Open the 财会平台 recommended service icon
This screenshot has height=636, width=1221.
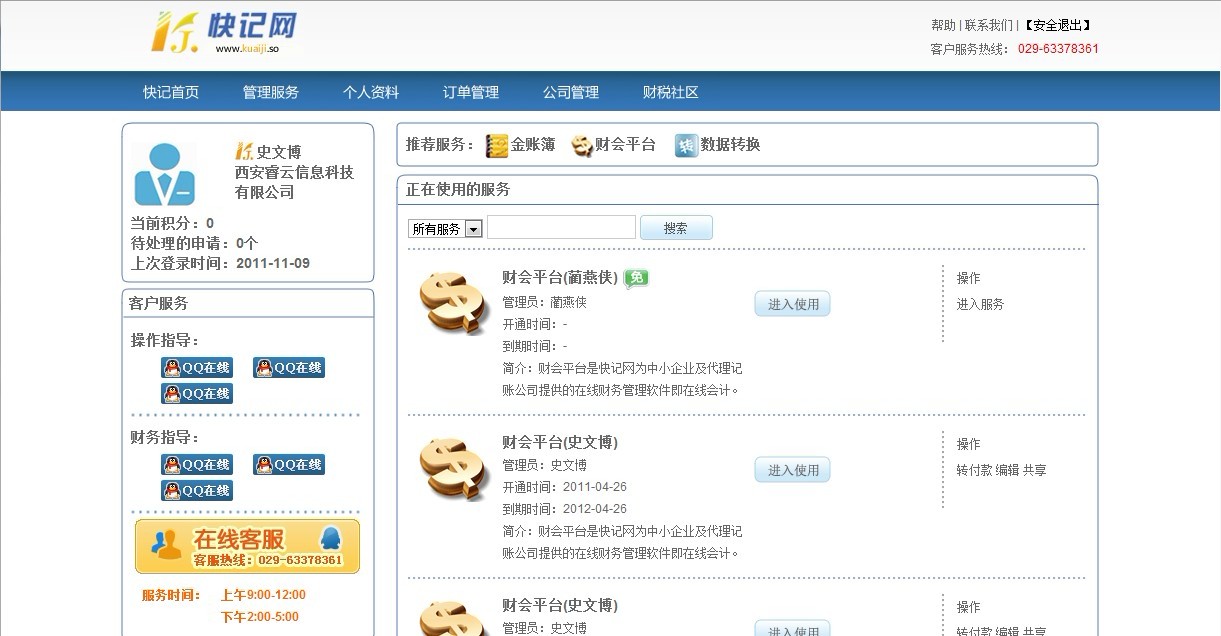pos(582,145)
